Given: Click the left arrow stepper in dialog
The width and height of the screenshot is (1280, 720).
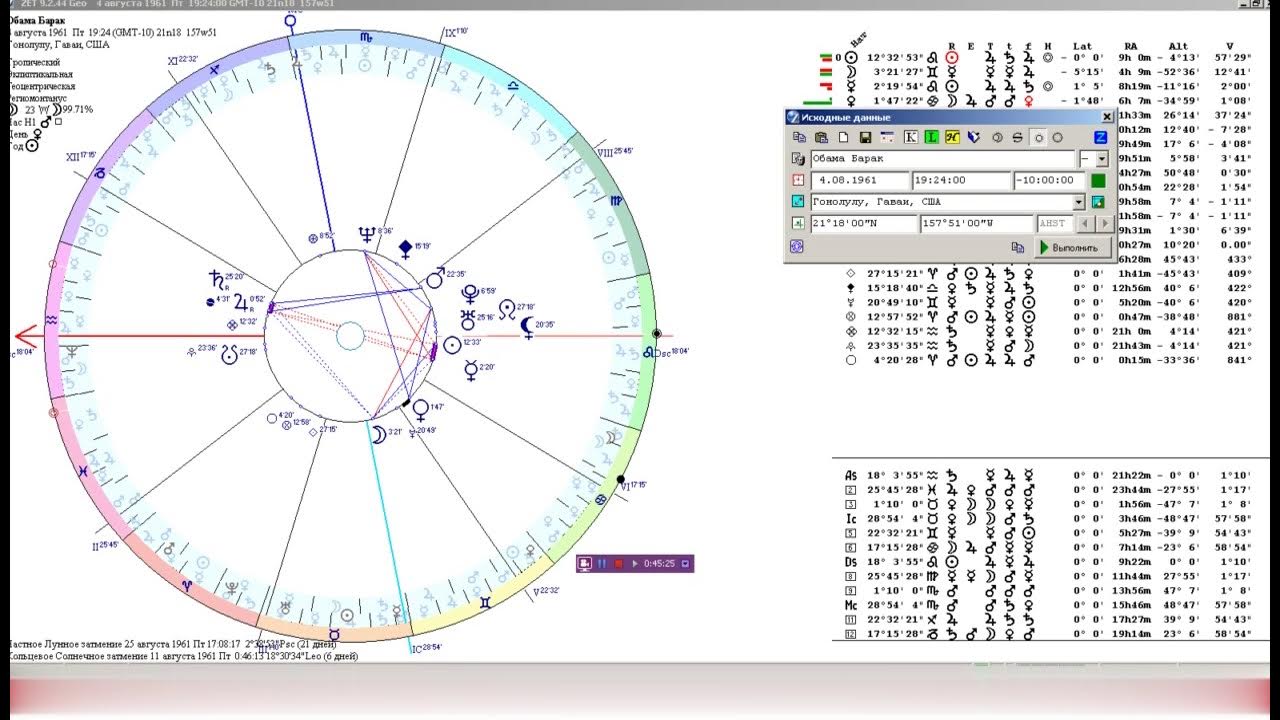Looking at the screenshot, I should tap(1085, 224).
